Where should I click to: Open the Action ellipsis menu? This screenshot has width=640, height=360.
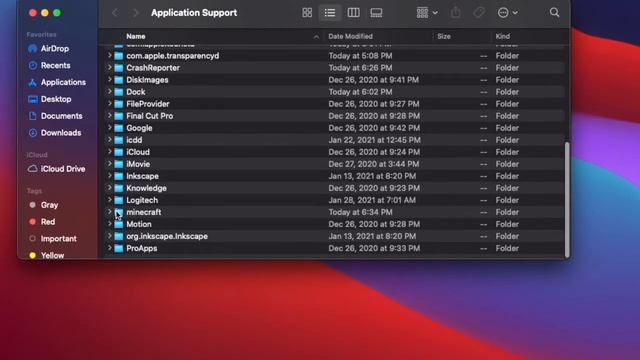click(x=508, y=13)
